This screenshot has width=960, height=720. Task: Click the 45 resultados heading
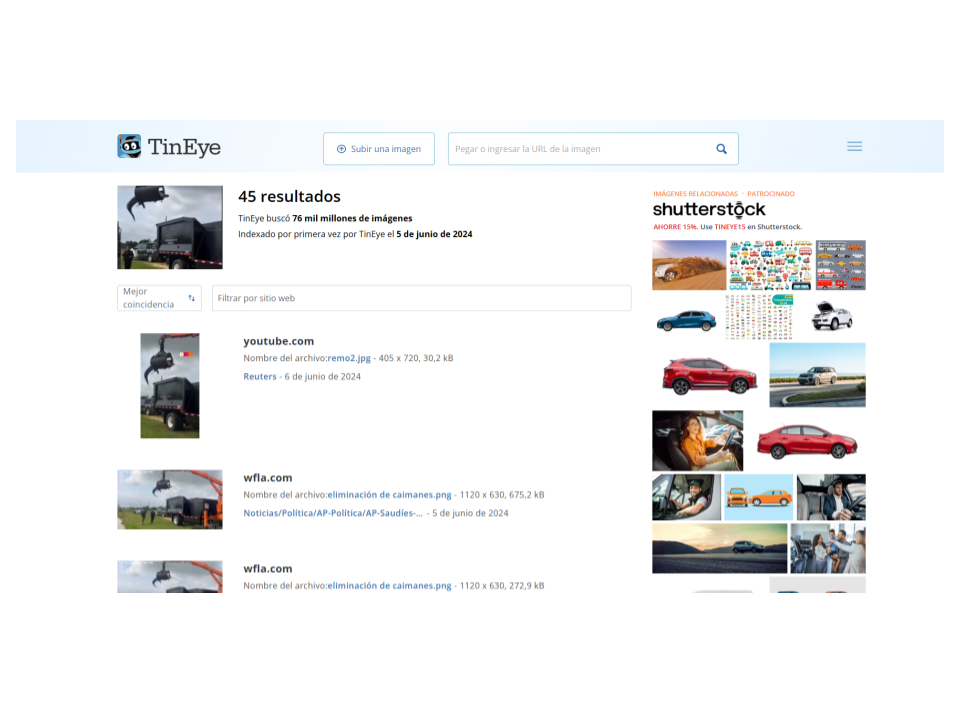[x=289, y=197]
